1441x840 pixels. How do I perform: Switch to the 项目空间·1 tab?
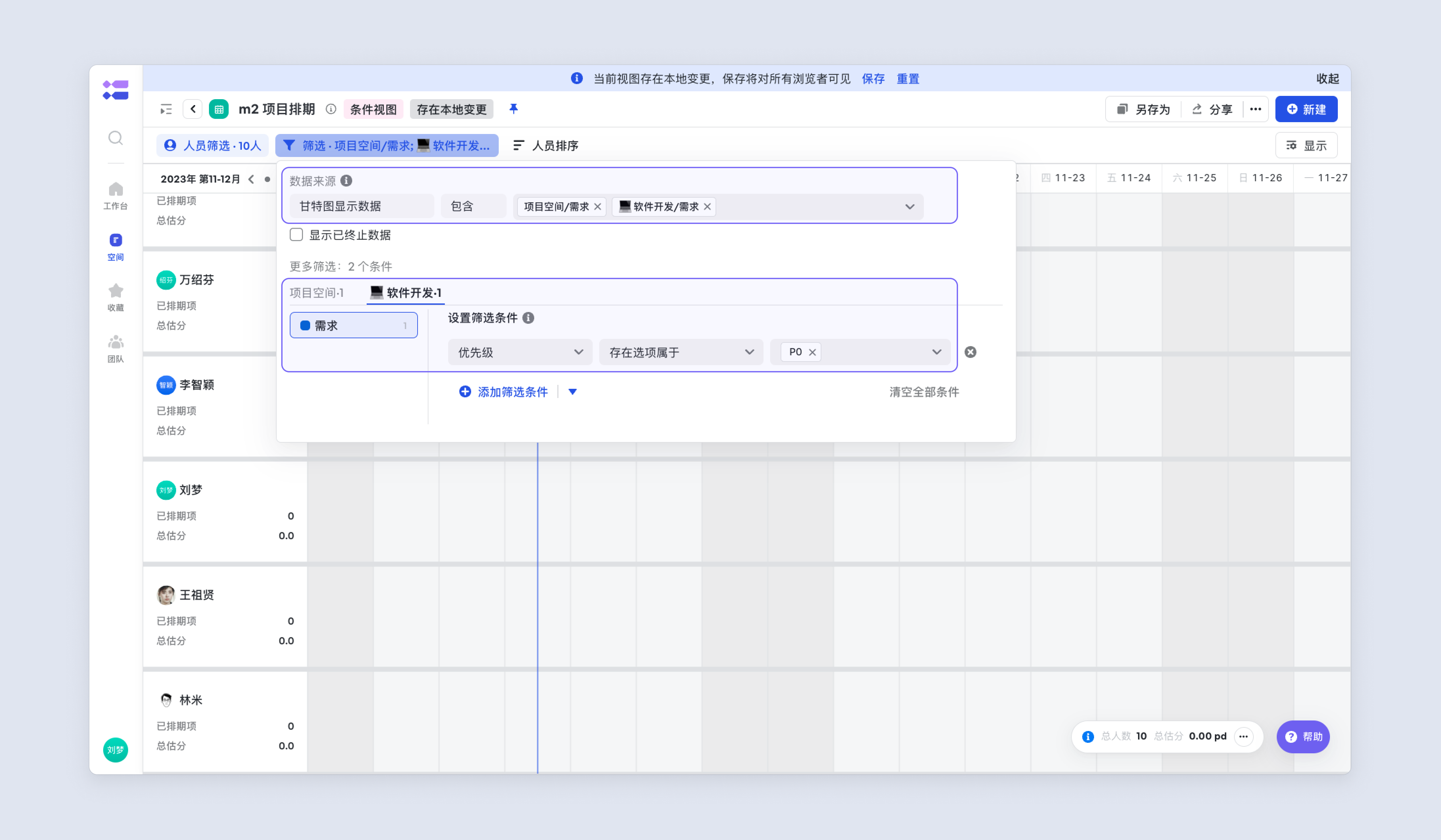[317, 293]
